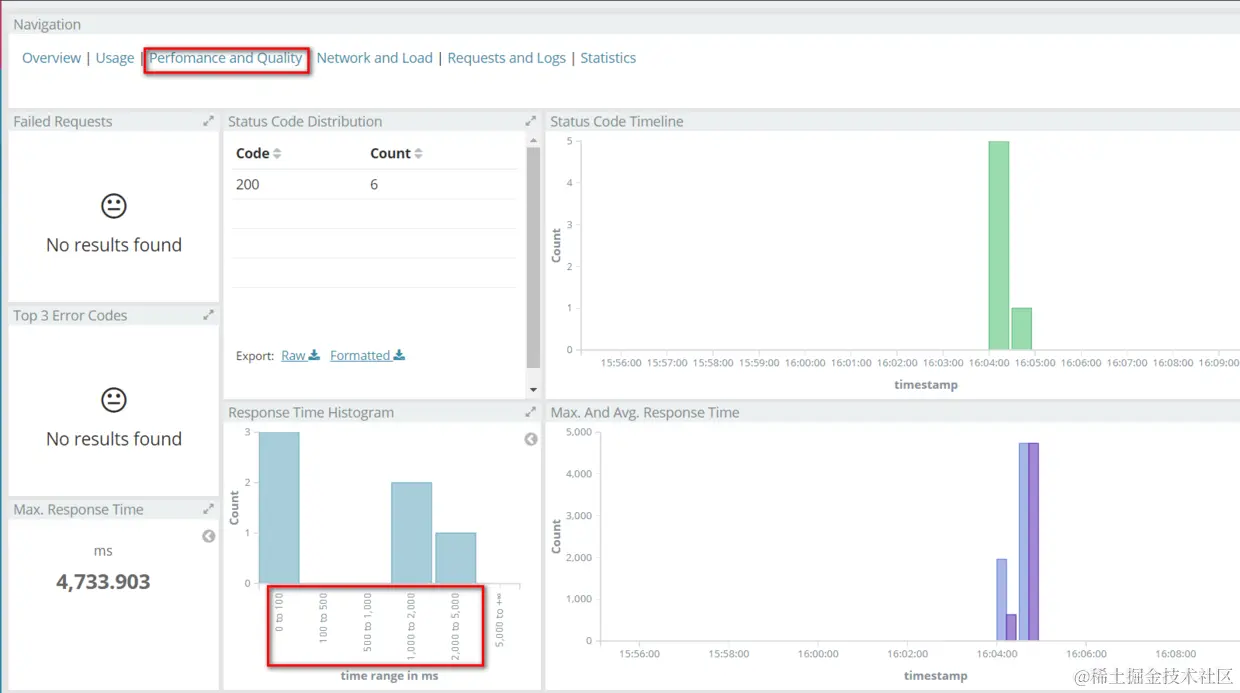The height and width of the screenshot is (693, 1240).
Task: Open the Requests and Logs link
Action: [506, 57]
